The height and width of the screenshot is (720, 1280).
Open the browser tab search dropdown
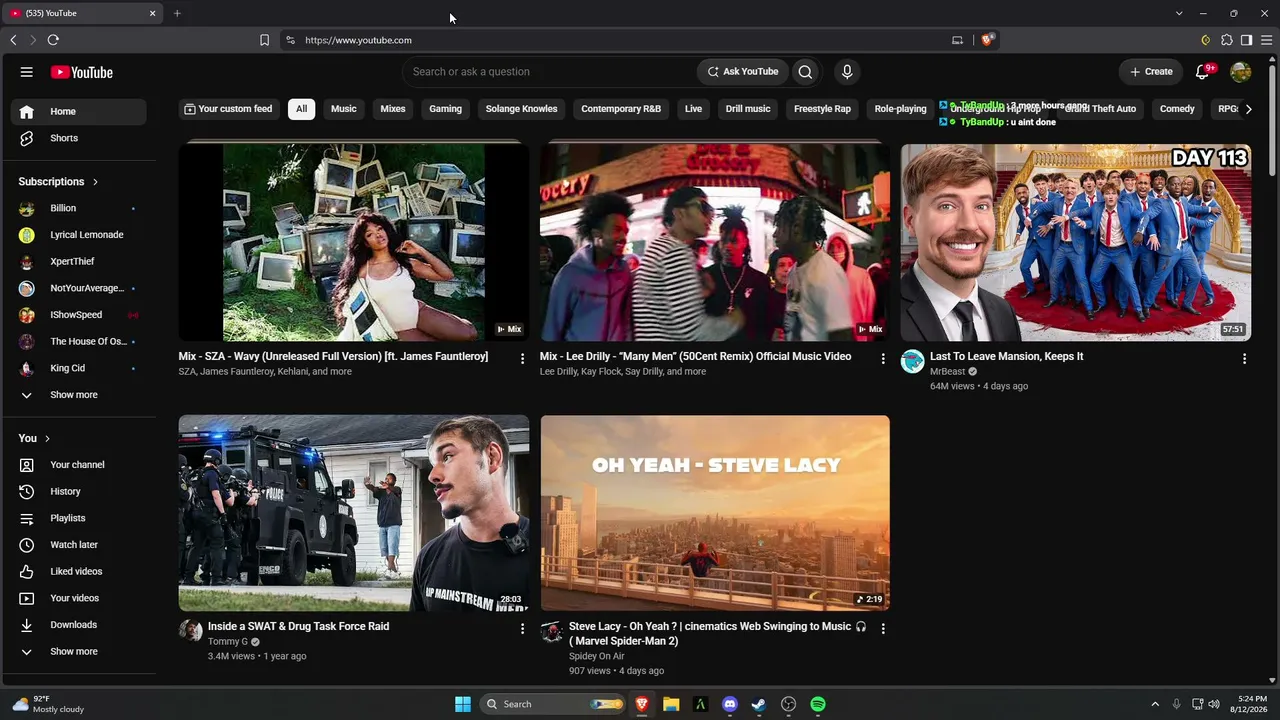(1179, 13)
